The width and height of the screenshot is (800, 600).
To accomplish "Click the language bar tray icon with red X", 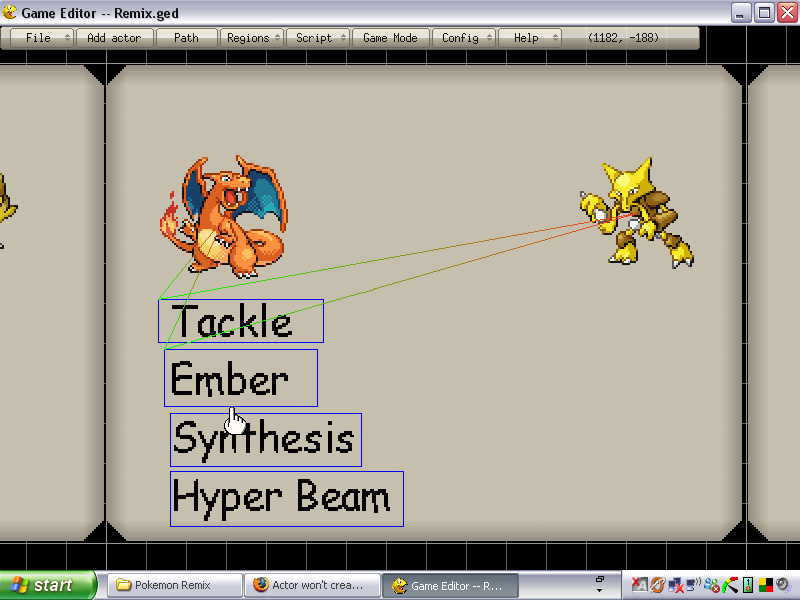I will point(639,585).
